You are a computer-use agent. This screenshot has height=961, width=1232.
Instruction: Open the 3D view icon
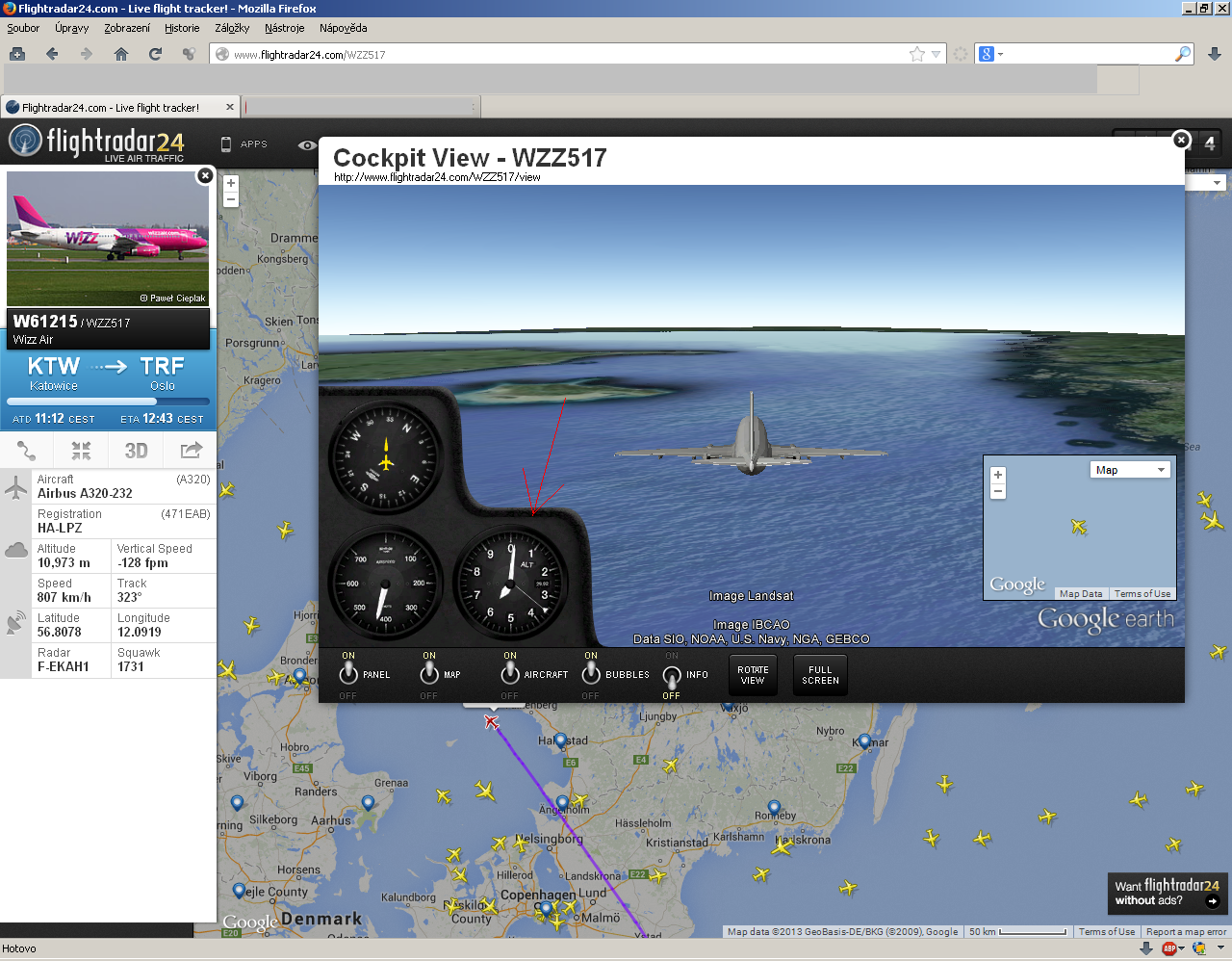136,451
